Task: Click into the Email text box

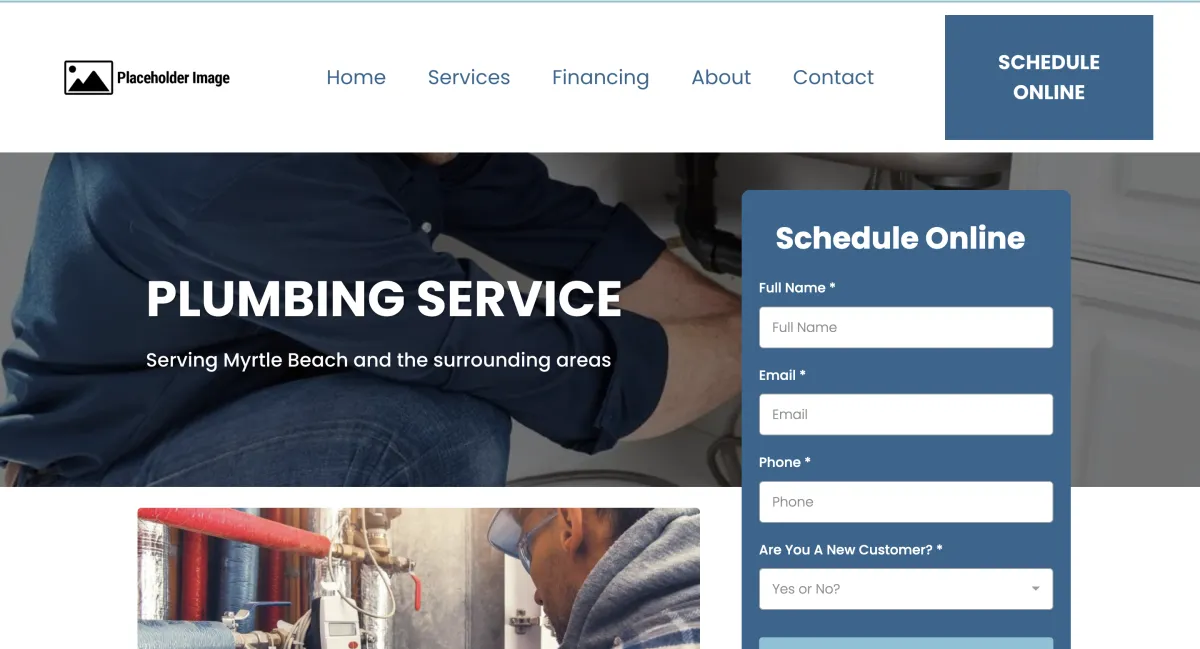Action: [906, 414]
